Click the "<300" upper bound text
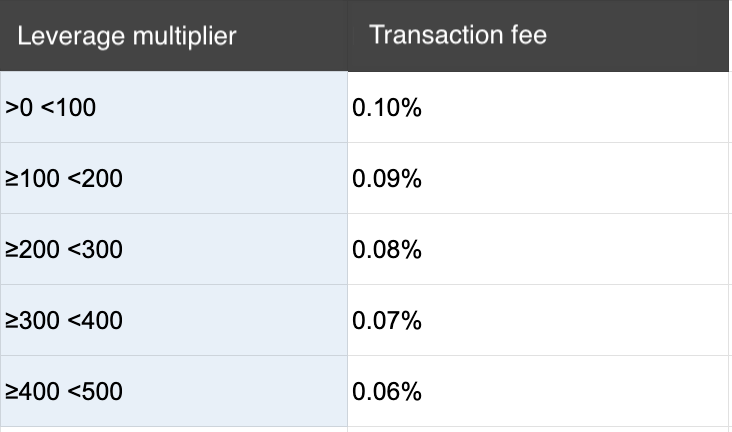This screenshot has height=432, width=732. point(95,249)
